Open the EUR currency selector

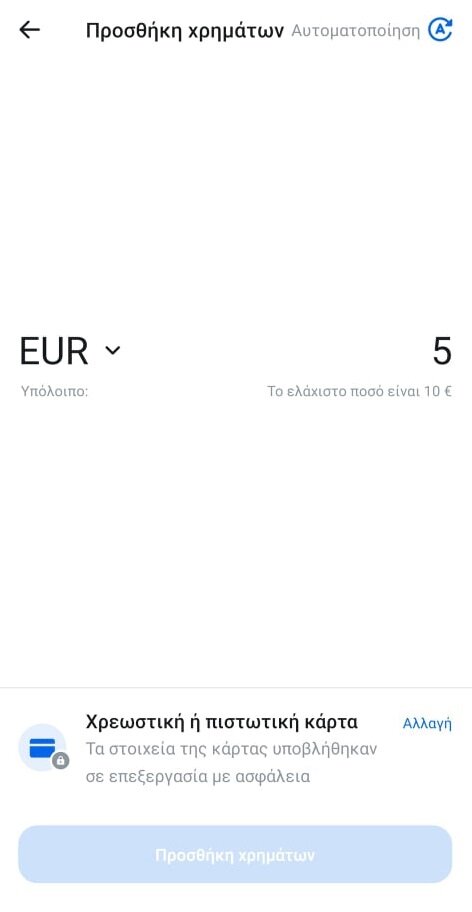(70, 351)
